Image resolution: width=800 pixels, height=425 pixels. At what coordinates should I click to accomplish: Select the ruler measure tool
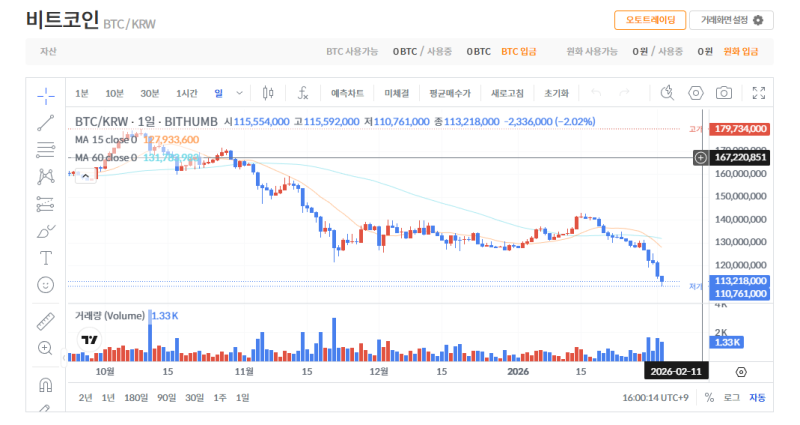45,321
